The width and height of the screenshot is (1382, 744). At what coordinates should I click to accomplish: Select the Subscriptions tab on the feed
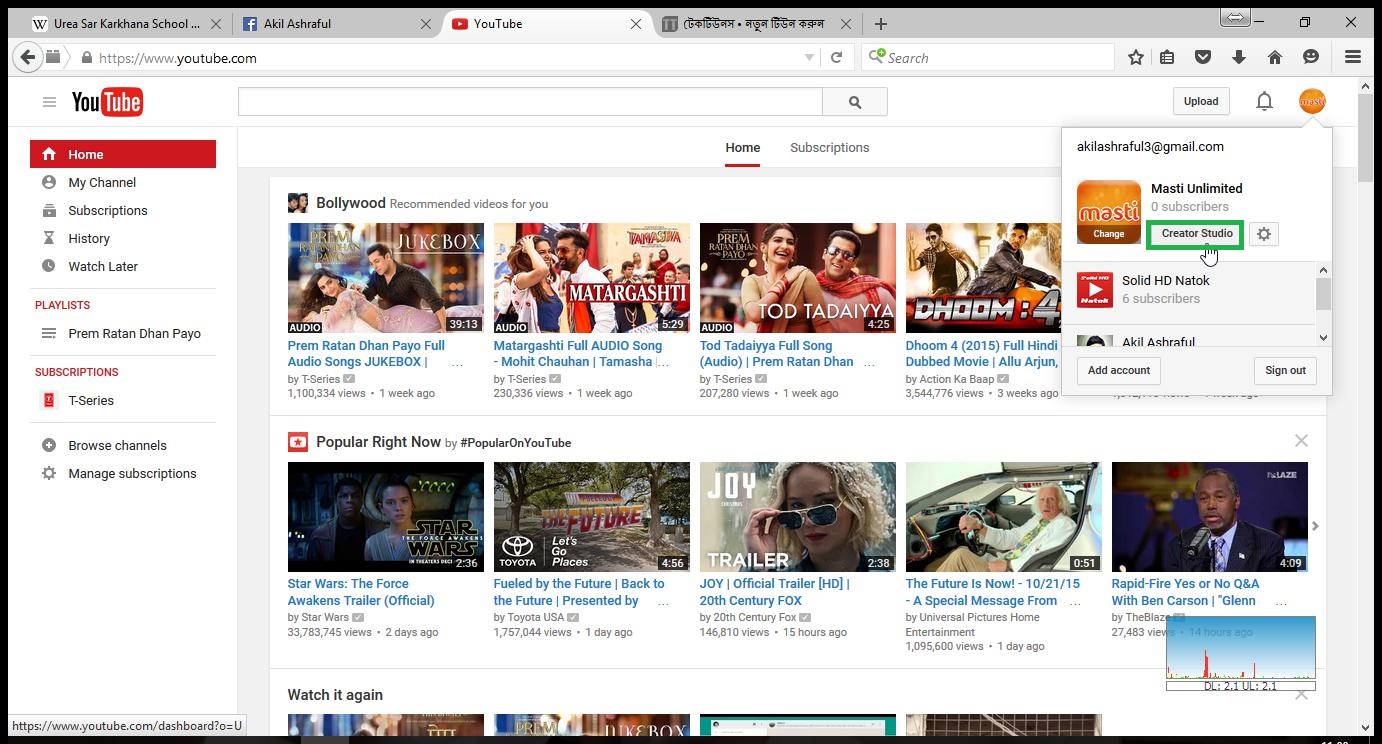tap(829, 148)
